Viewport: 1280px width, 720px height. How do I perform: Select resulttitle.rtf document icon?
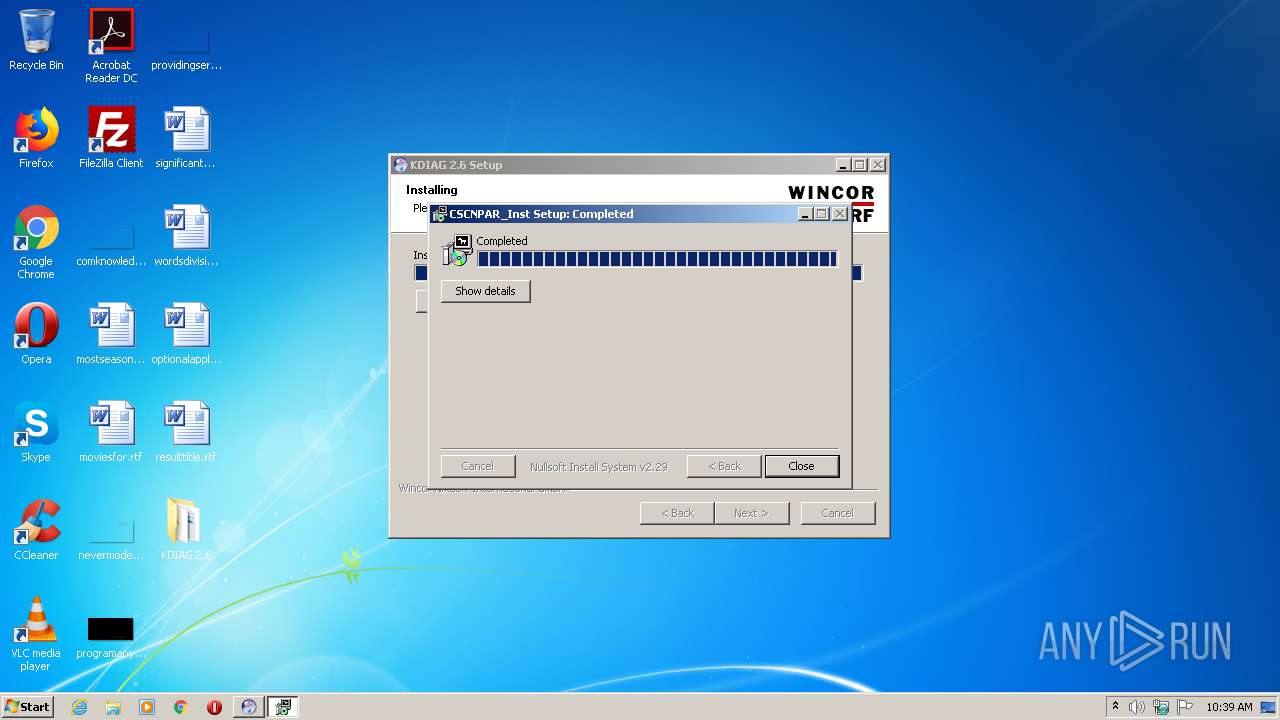tap(185, 432)
